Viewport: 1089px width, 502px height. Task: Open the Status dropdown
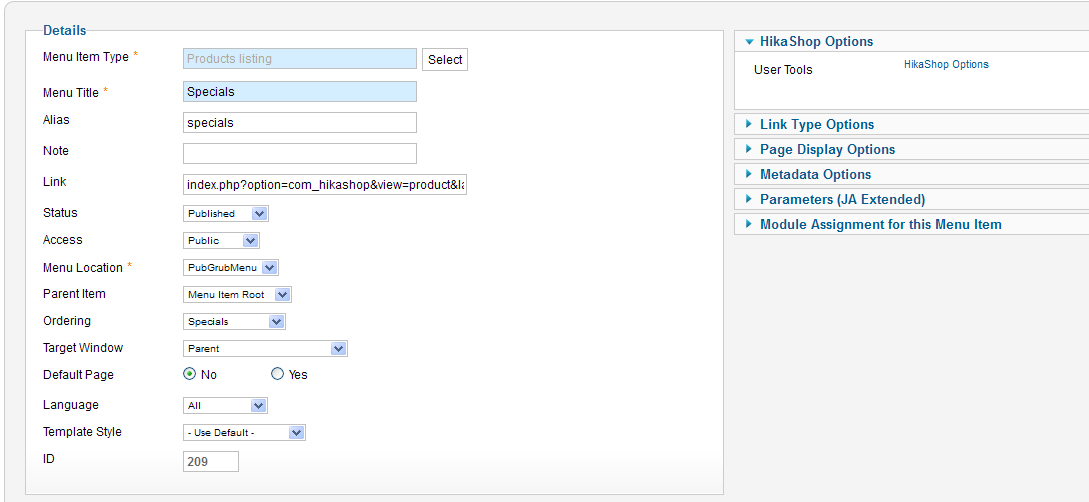(x=227, y=214)
